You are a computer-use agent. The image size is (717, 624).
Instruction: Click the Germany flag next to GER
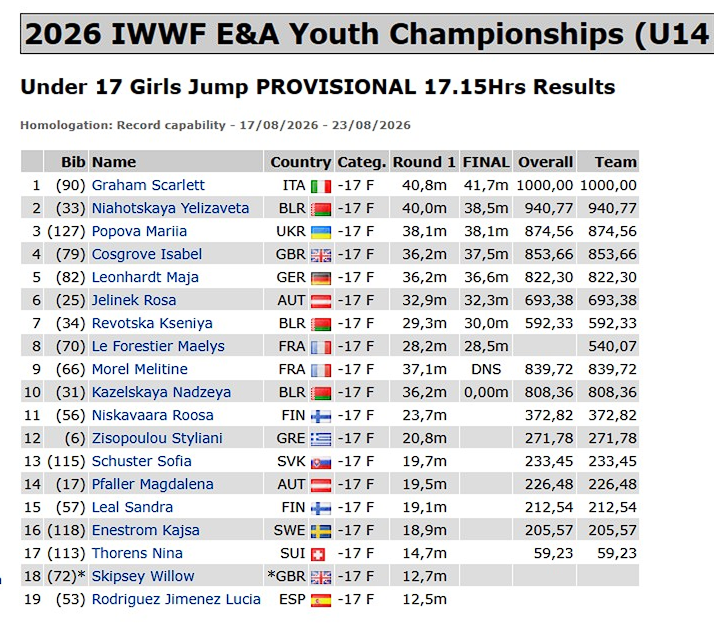pyautogui.click(x=321, y=278)
